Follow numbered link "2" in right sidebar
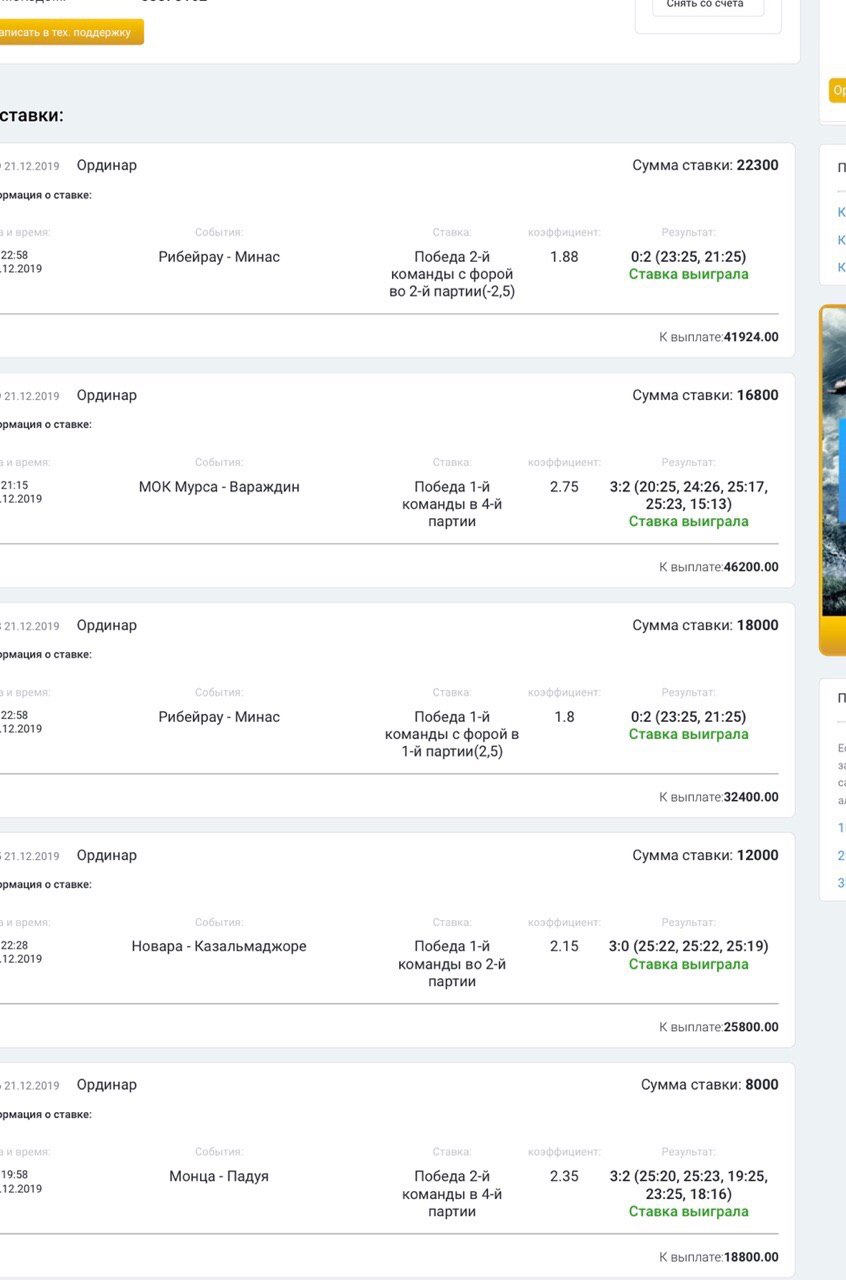Screen dimensions: 846x1280 [841, 855]
